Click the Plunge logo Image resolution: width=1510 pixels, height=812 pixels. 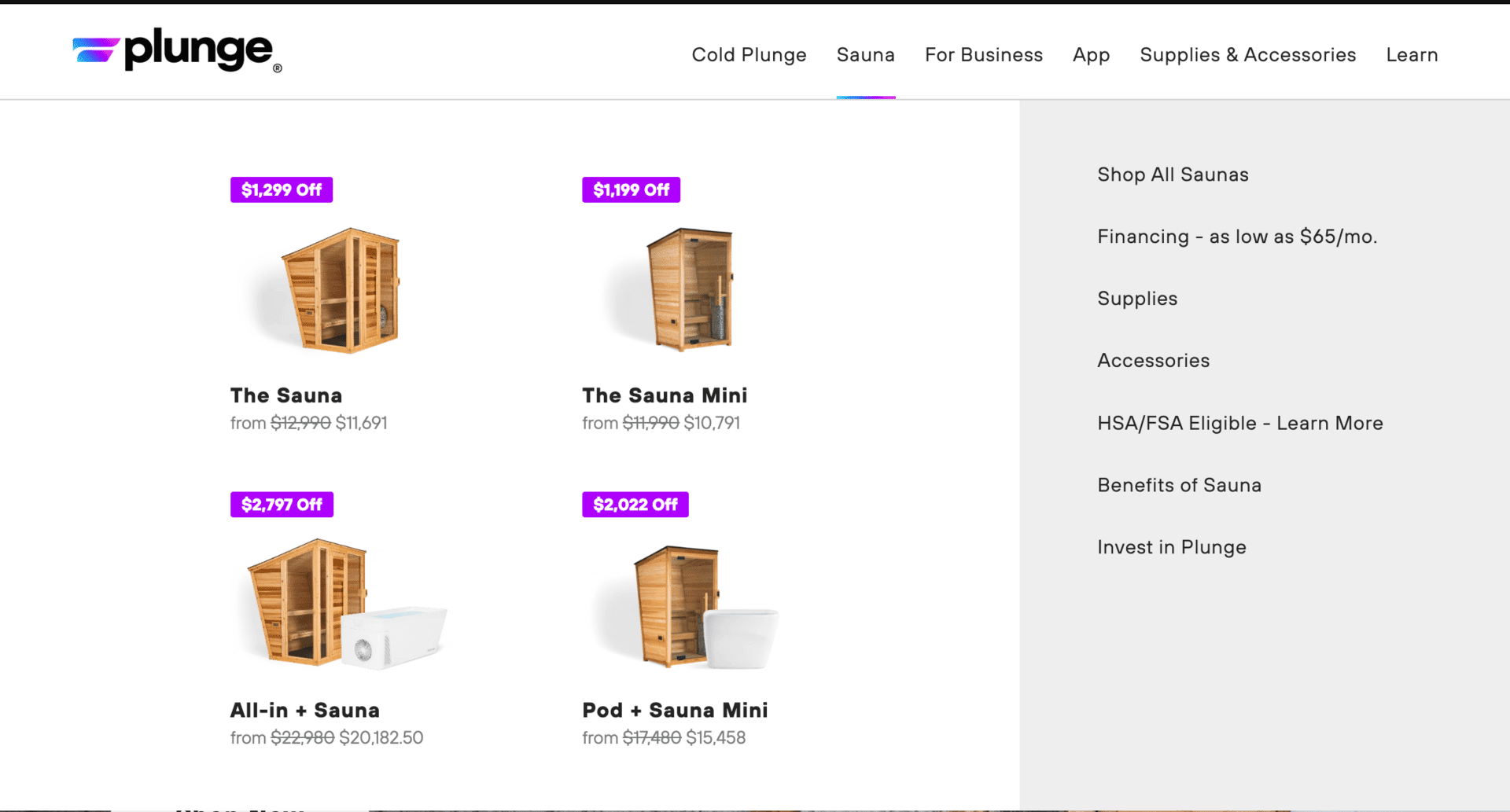click(x=175, y=50)
